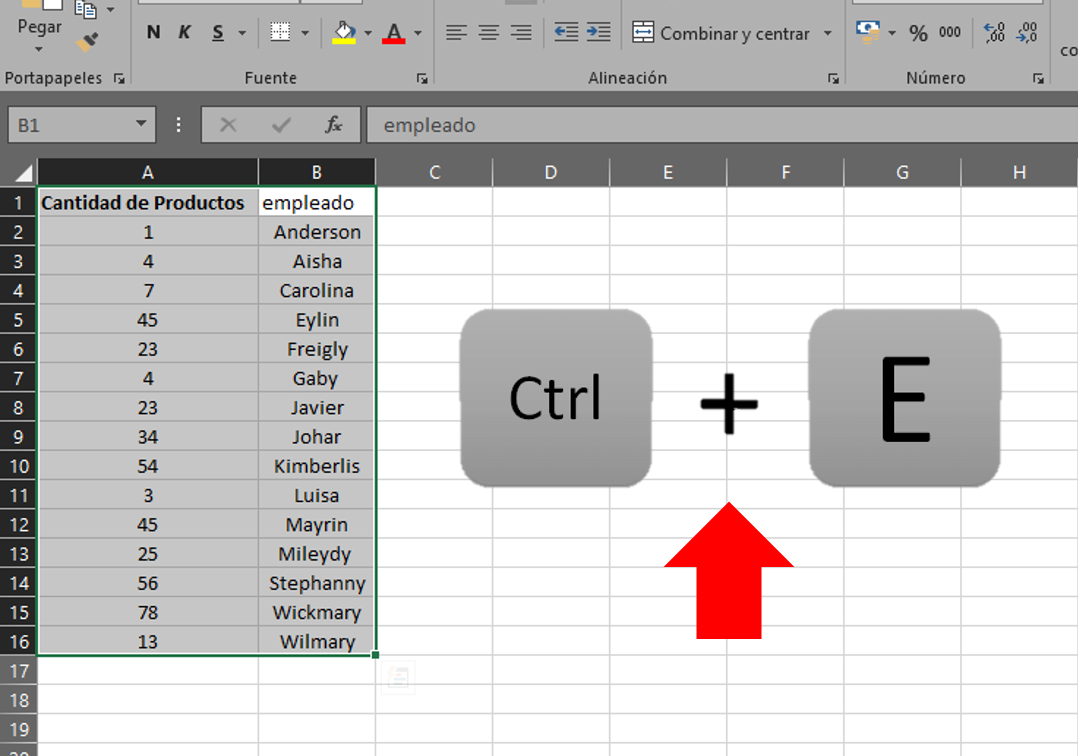Screen dimensions: 1078x756
Task: Select cell B1 empleado
Action: [316, 203]
